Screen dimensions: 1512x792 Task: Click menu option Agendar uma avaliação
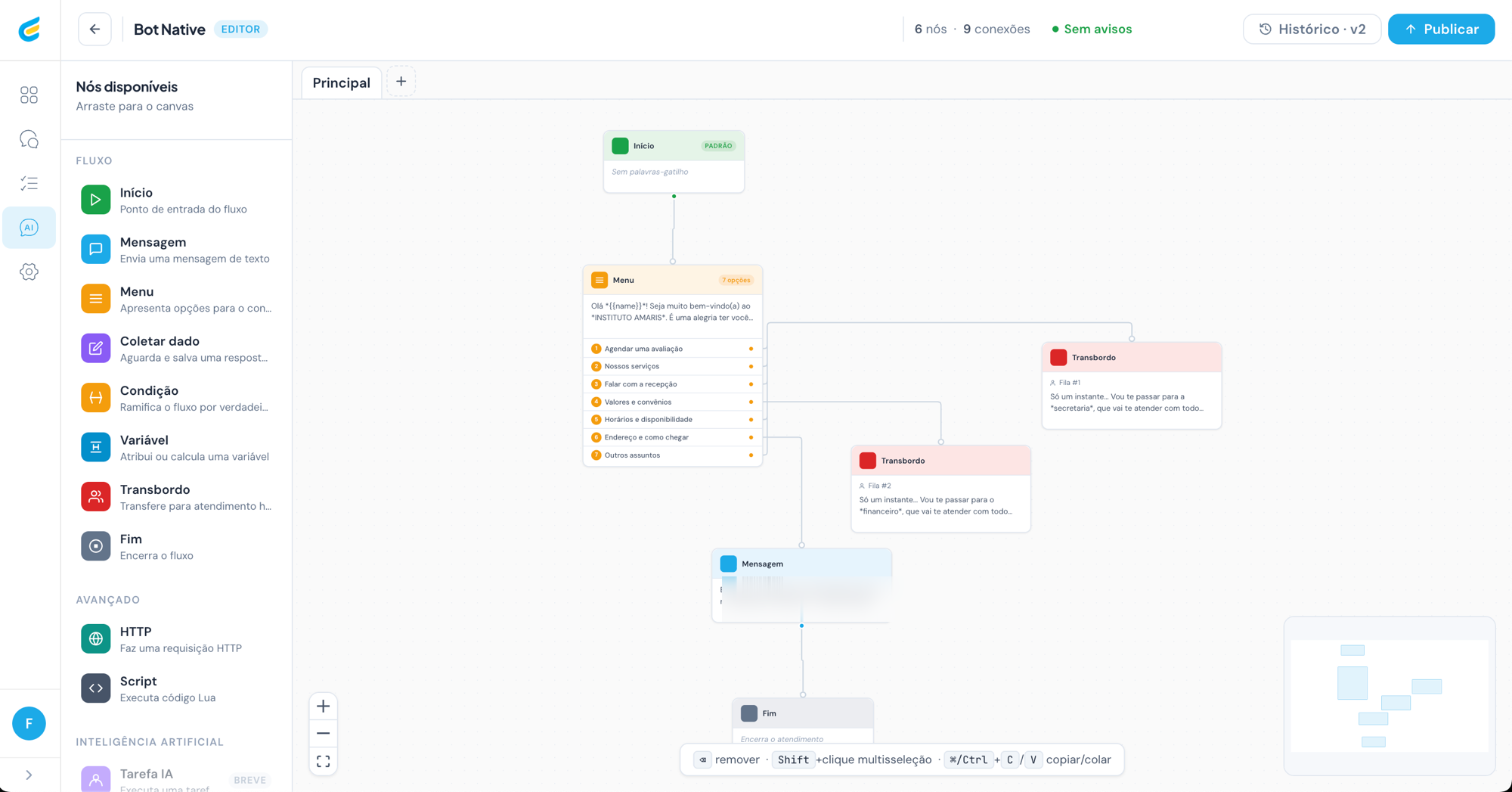click(x=672, y=349)
